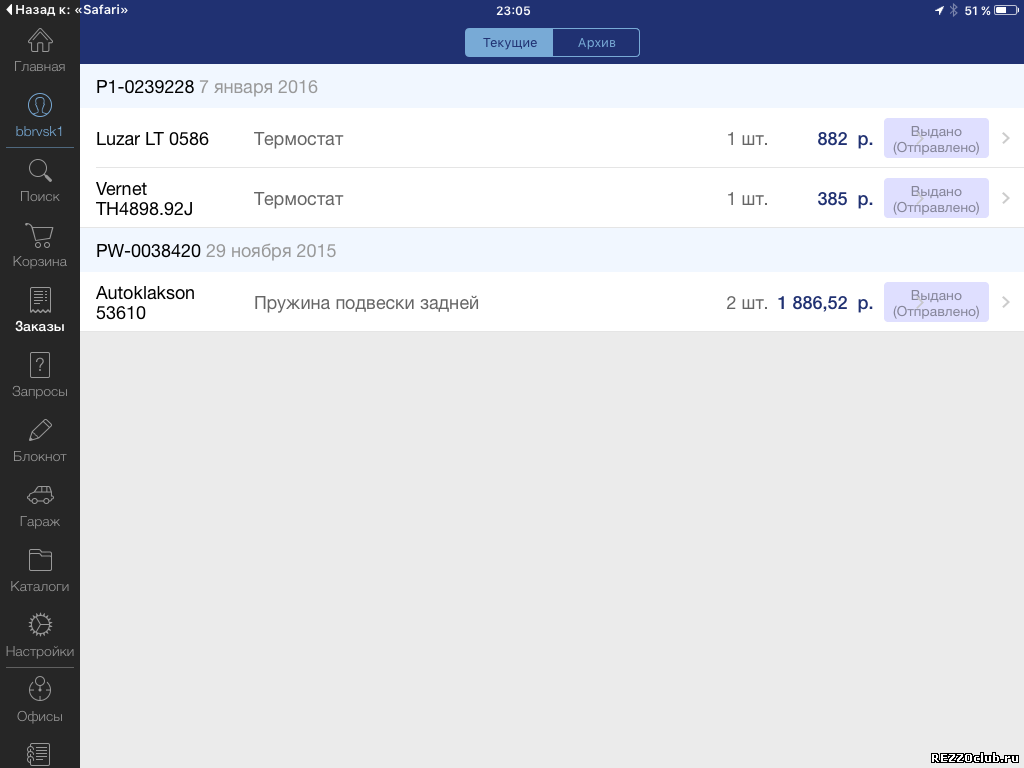Tap the Bluetooth status icon
The height and width of the screenshot is (768, 1024).
tap(953, 10)
